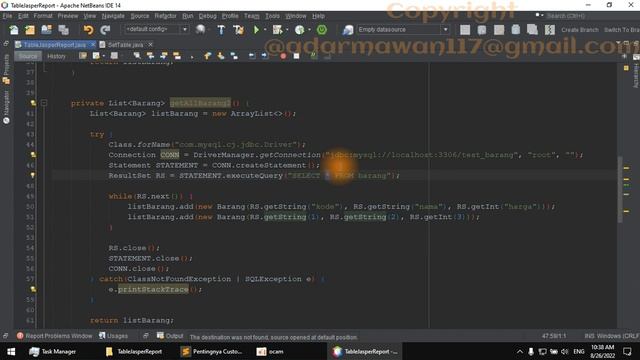Click the Create Branch button
640x360 pixels.
pyautogui.click(x=580, y=30)
